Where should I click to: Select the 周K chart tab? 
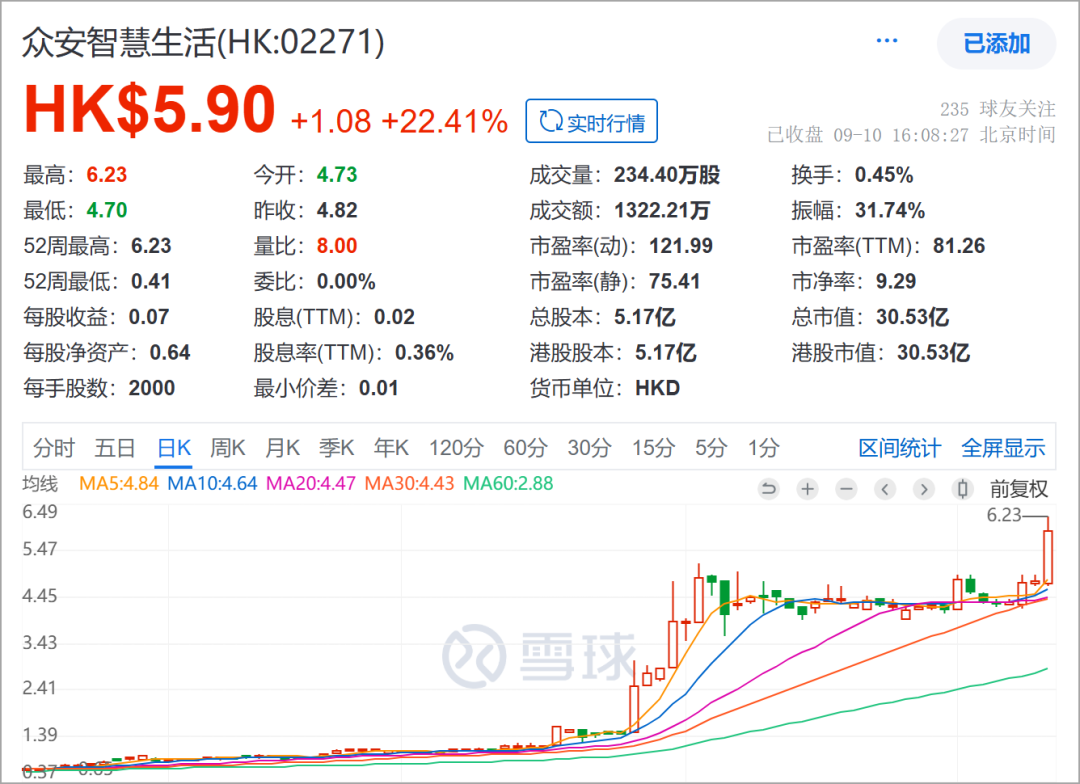pos(227,448)
